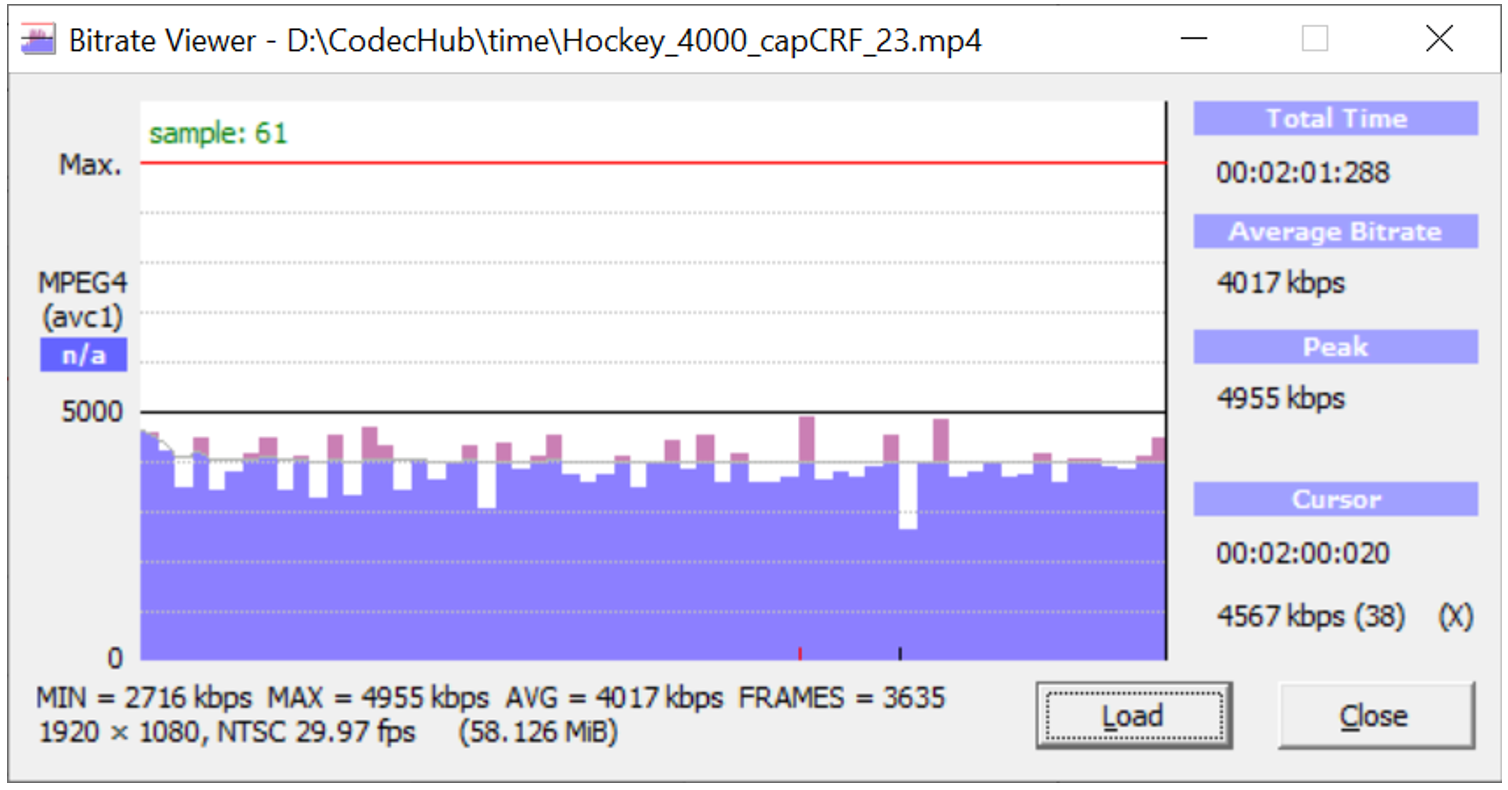Close the window with the title bar X
This screenshot has width=1508, height=790.
pos(1439,39)
